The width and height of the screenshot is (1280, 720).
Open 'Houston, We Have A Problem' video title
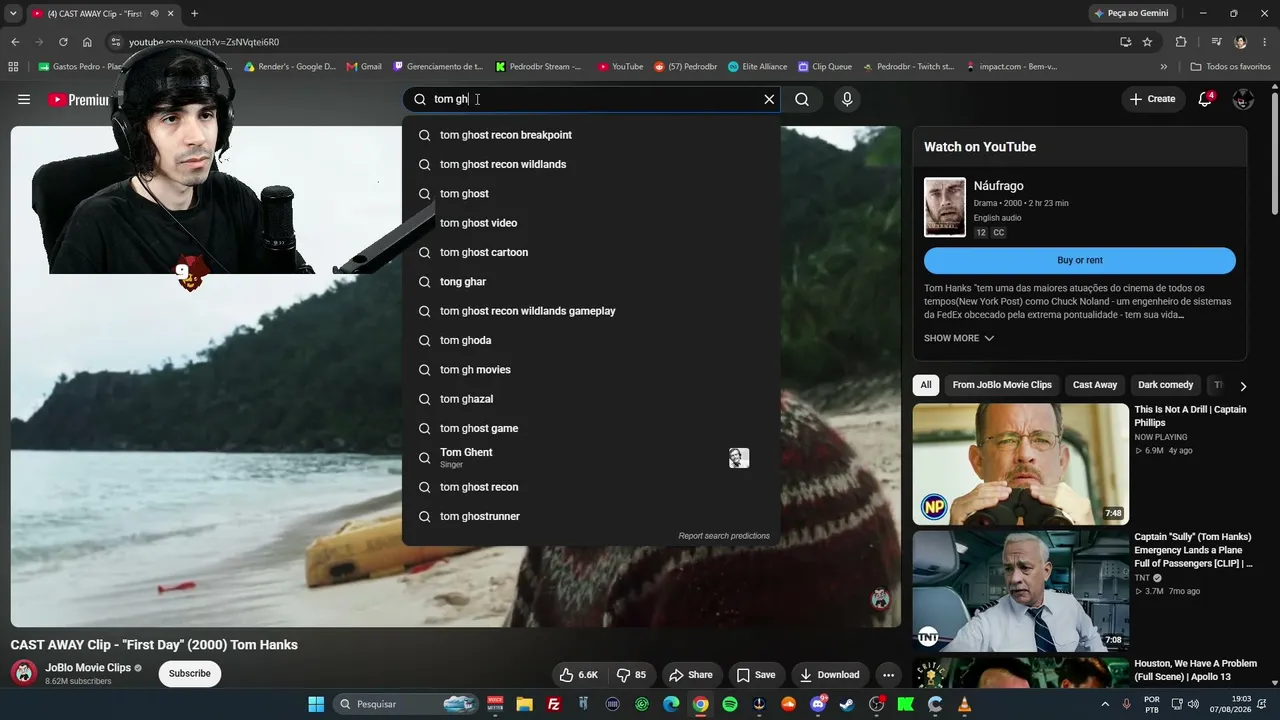1195,670
